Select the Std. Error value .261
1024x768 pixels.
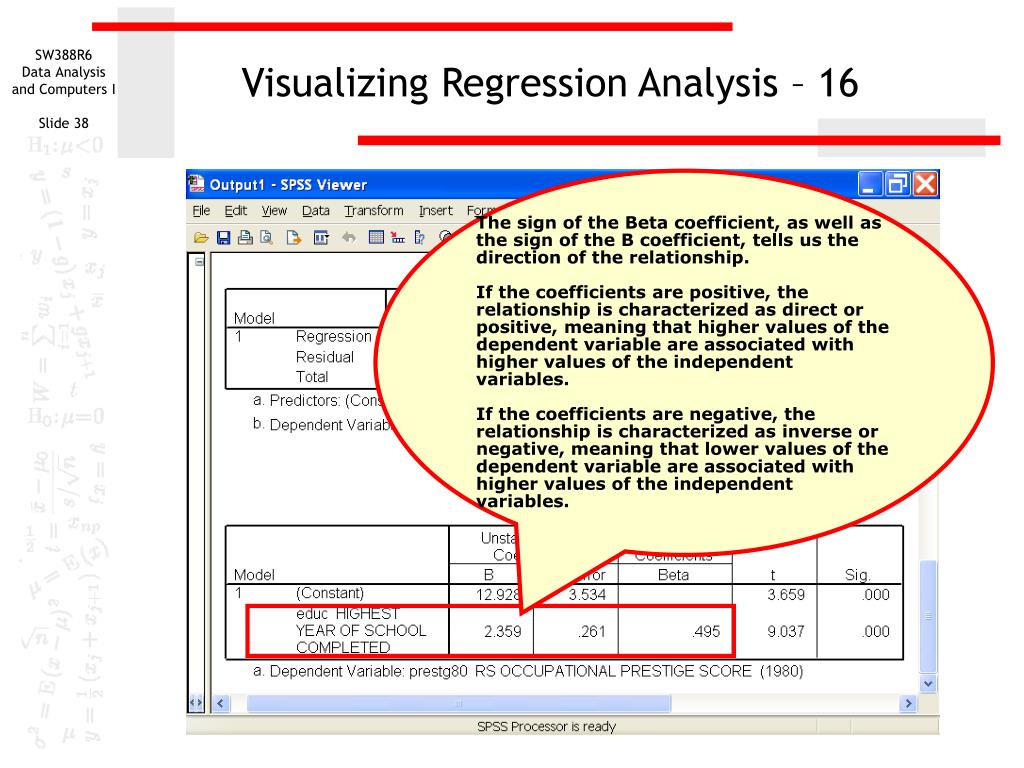click(592, 632)
